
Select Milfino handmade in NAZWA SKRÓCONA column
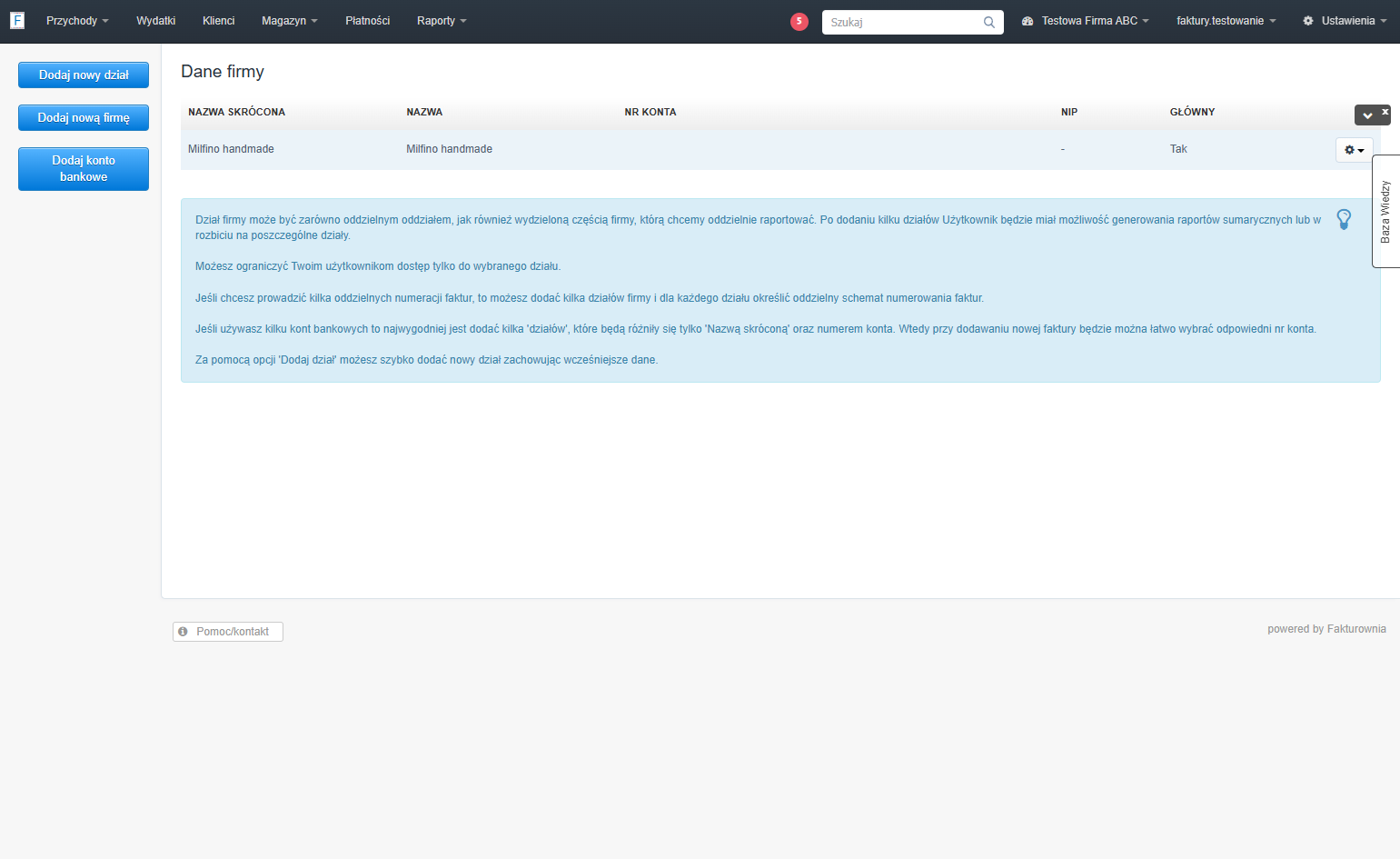(x=231, y=149)
